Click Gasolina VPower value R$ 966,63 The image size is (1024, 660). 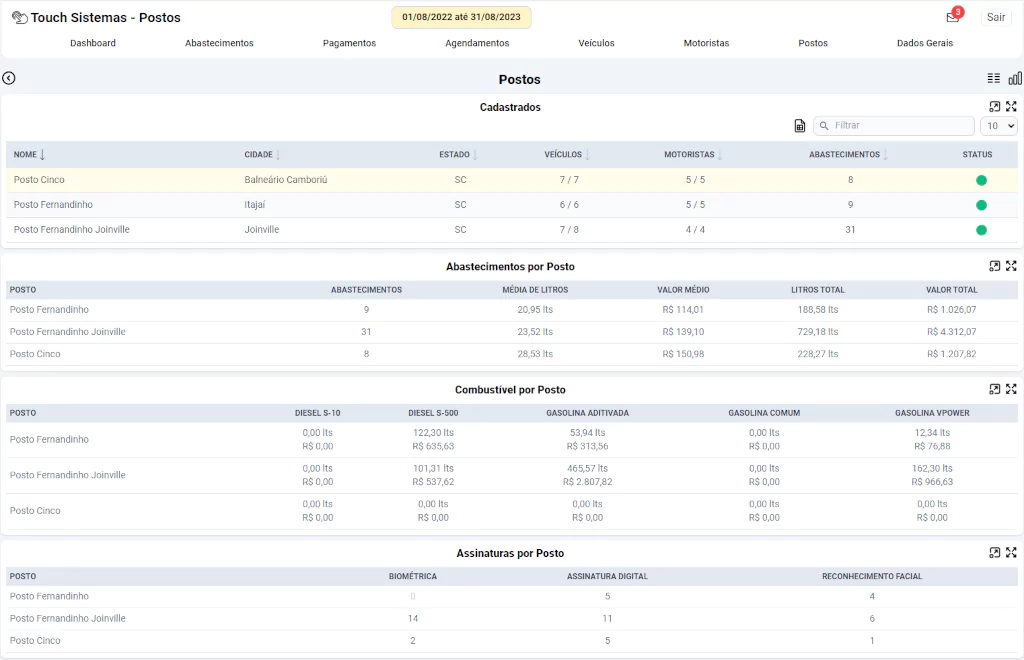932,482
